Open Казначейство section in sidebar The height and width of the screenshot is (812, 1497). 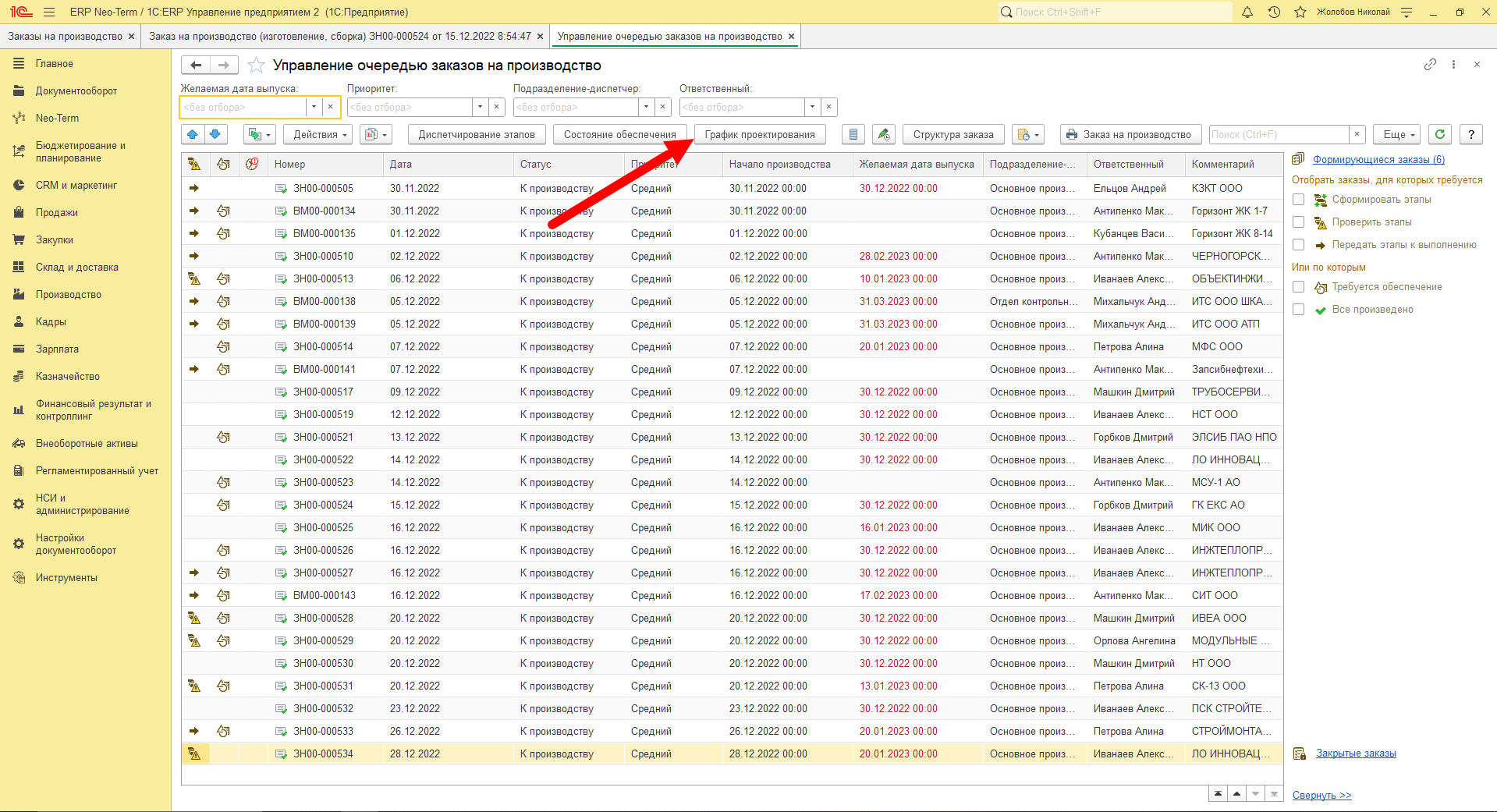click(68, 376)
